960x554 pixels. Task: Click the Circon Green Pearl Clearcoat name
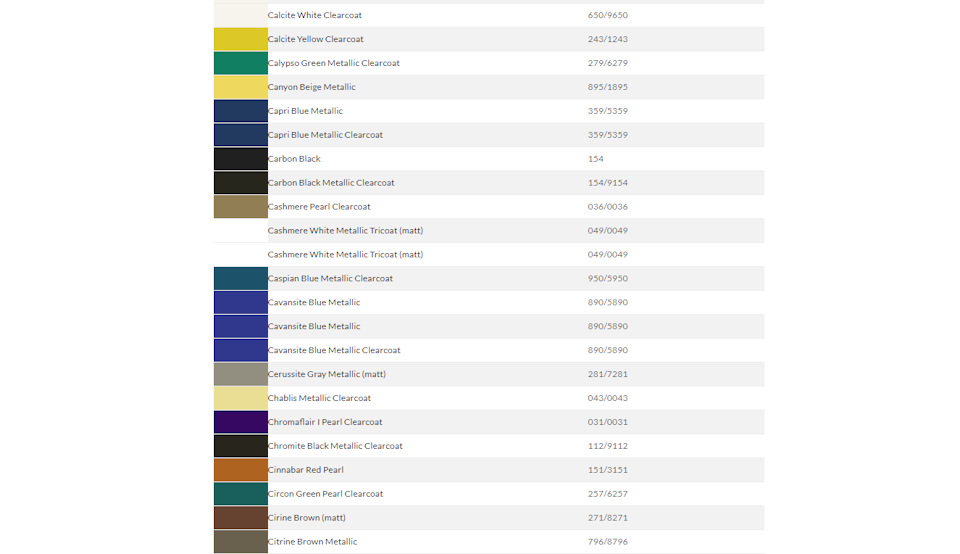pos(325,493)
